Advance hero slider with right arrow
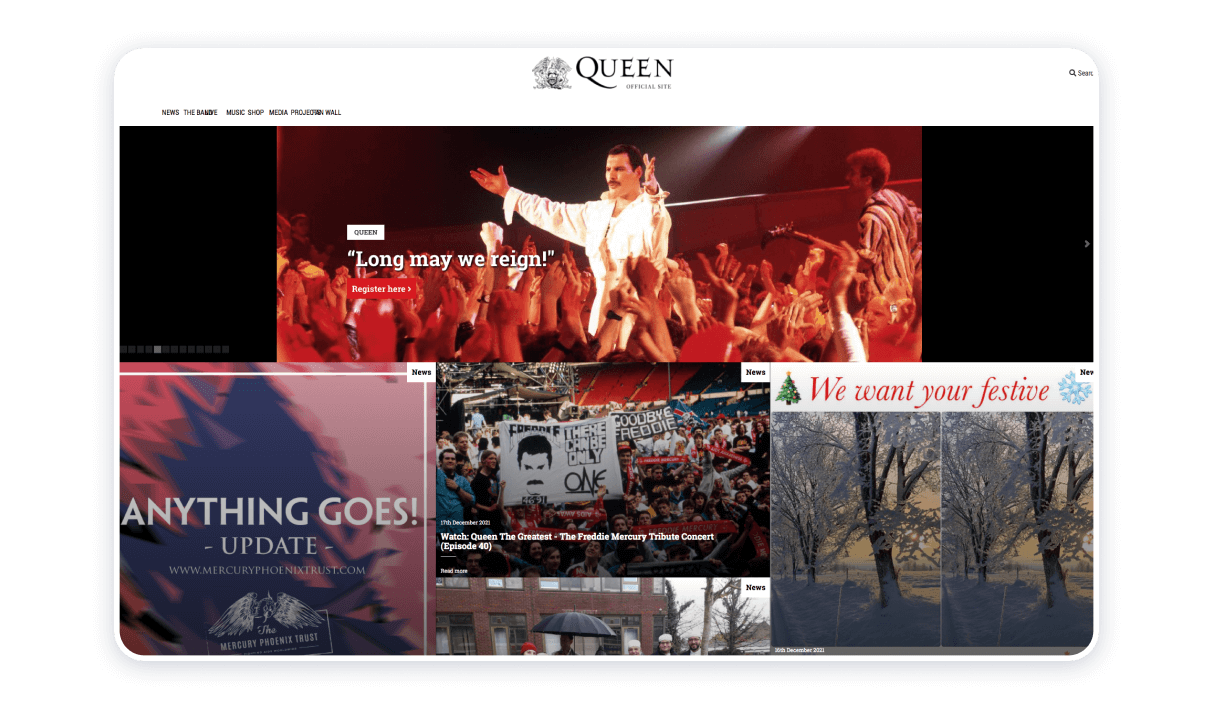1213x709 pixels. pyautogui.click(x=1087, y=244)
